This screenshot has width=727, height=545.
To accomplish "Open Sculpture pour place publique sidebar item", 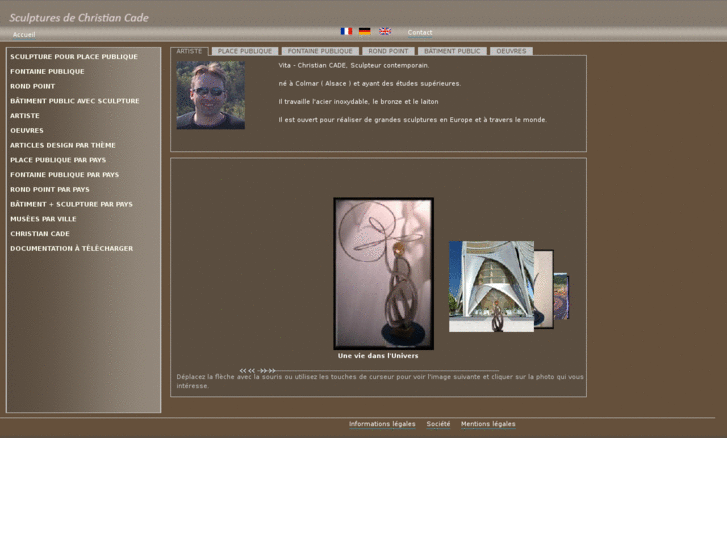I will pyautogui.click(x=74, y=57).
